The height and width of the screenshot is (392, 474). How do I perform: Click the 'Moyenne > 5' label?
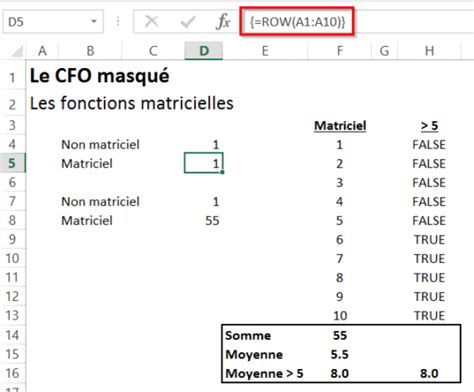(x=264, y=373)
